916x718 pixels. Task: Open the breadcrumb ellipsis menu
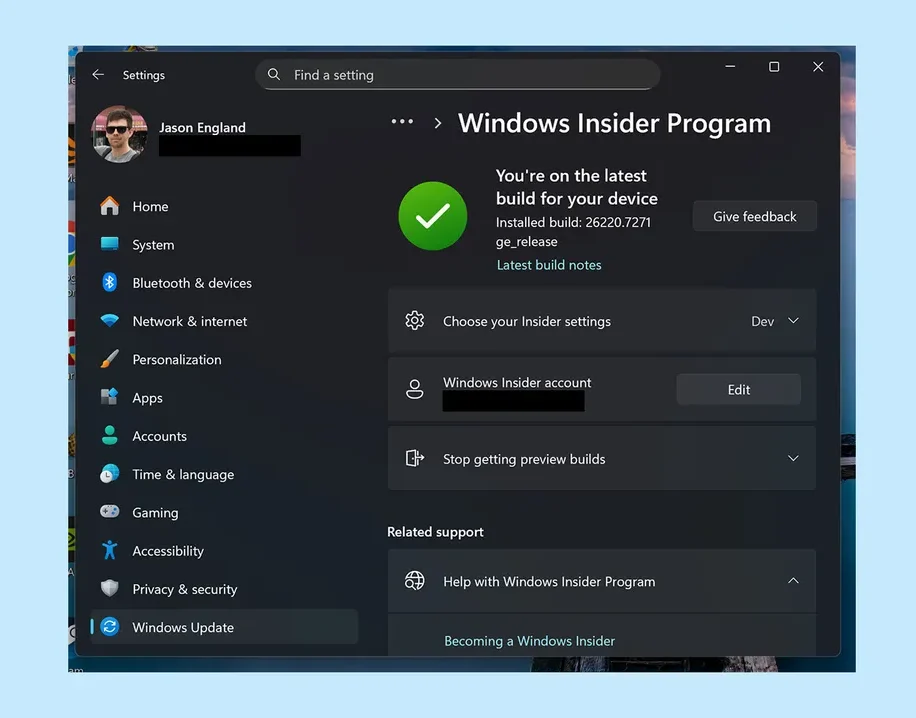402,121
